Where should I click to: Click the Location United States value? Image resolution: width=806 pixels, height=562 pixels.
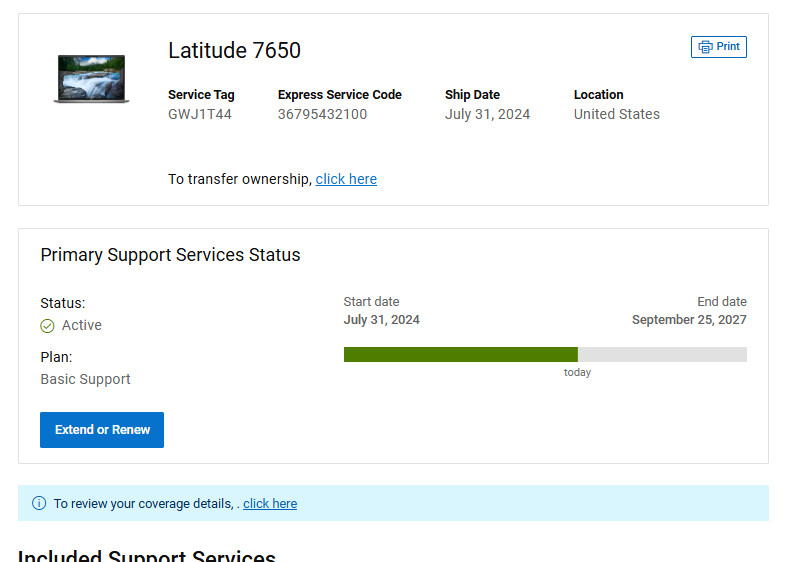617,114
